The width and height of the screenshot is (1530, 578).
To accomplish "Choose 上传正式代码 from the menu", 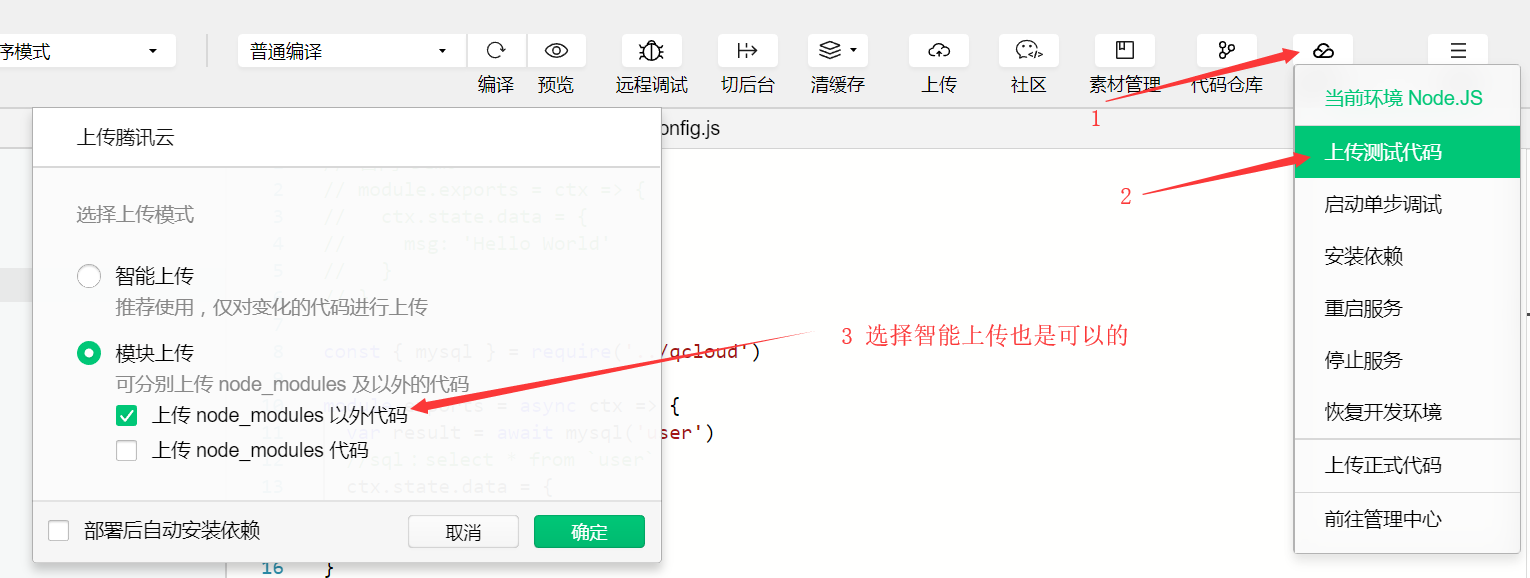I will [x=1407, y=465].
